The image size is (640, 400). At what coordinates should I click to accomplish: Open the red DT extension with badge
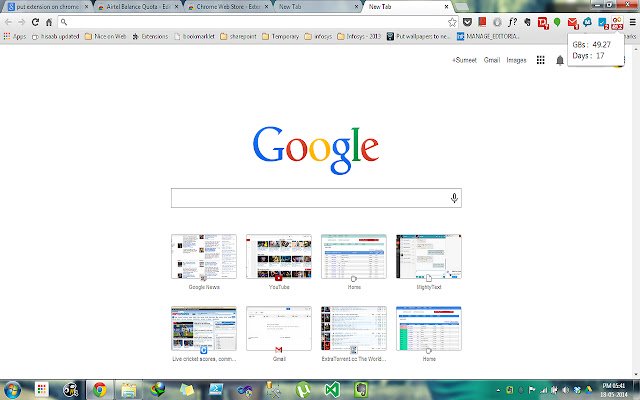pyautogui.click(x=542, y=23)
